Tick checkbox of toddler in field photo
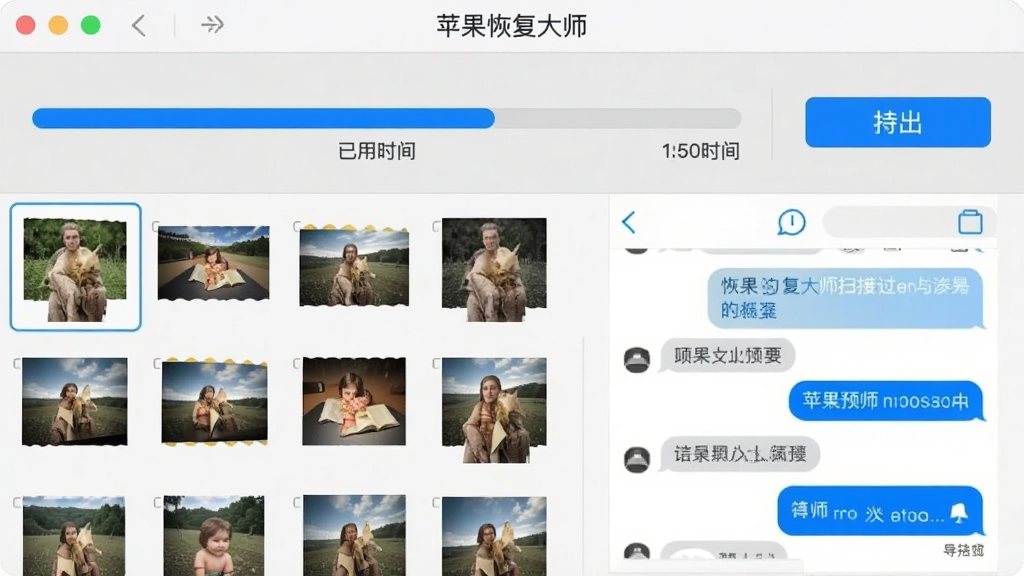The width and height of the screenshot is (1024, 576). (x=157, y=502)
